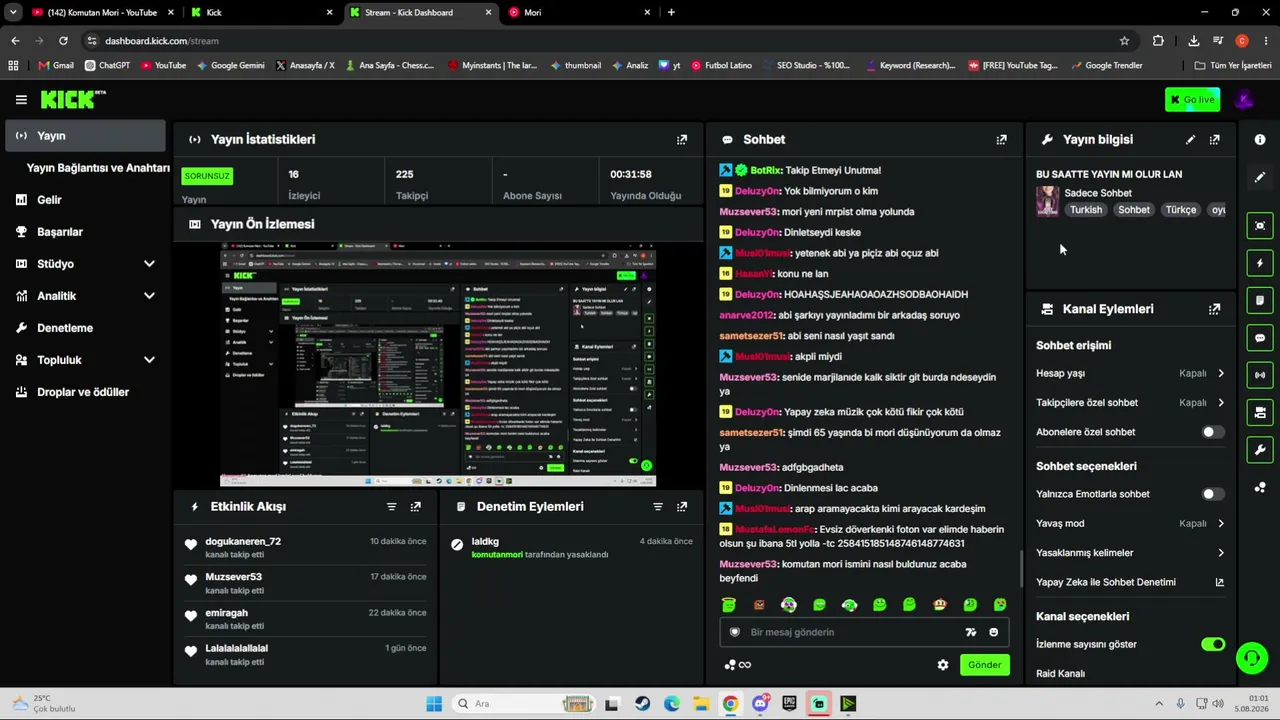Screen dimensions: 1280x720
Task: Pop out the Sohbet chat panel
Action: point(1001,140)
